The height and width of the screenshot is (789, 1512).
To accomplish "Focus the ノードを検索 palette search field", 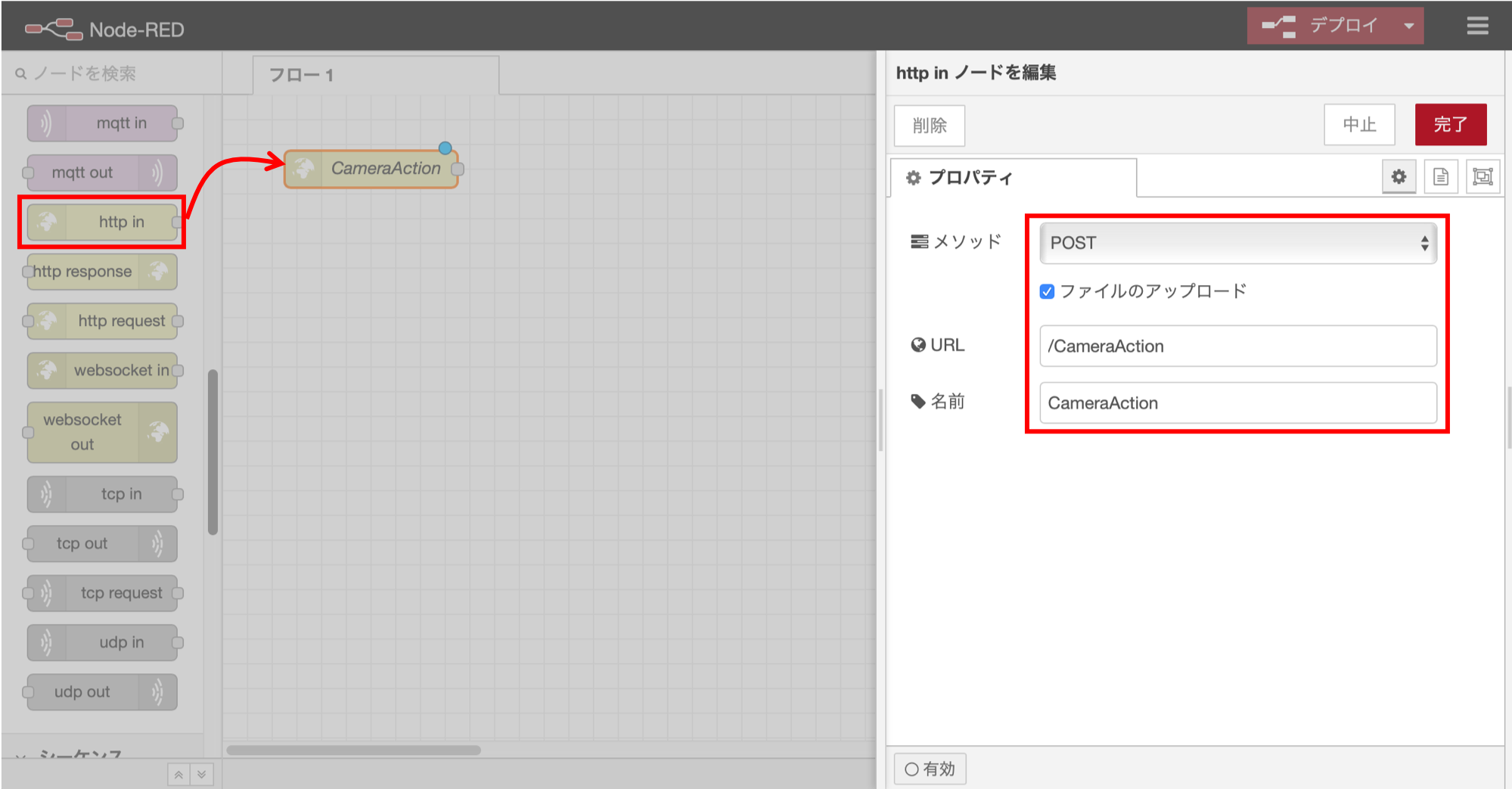I will [113, 73].
